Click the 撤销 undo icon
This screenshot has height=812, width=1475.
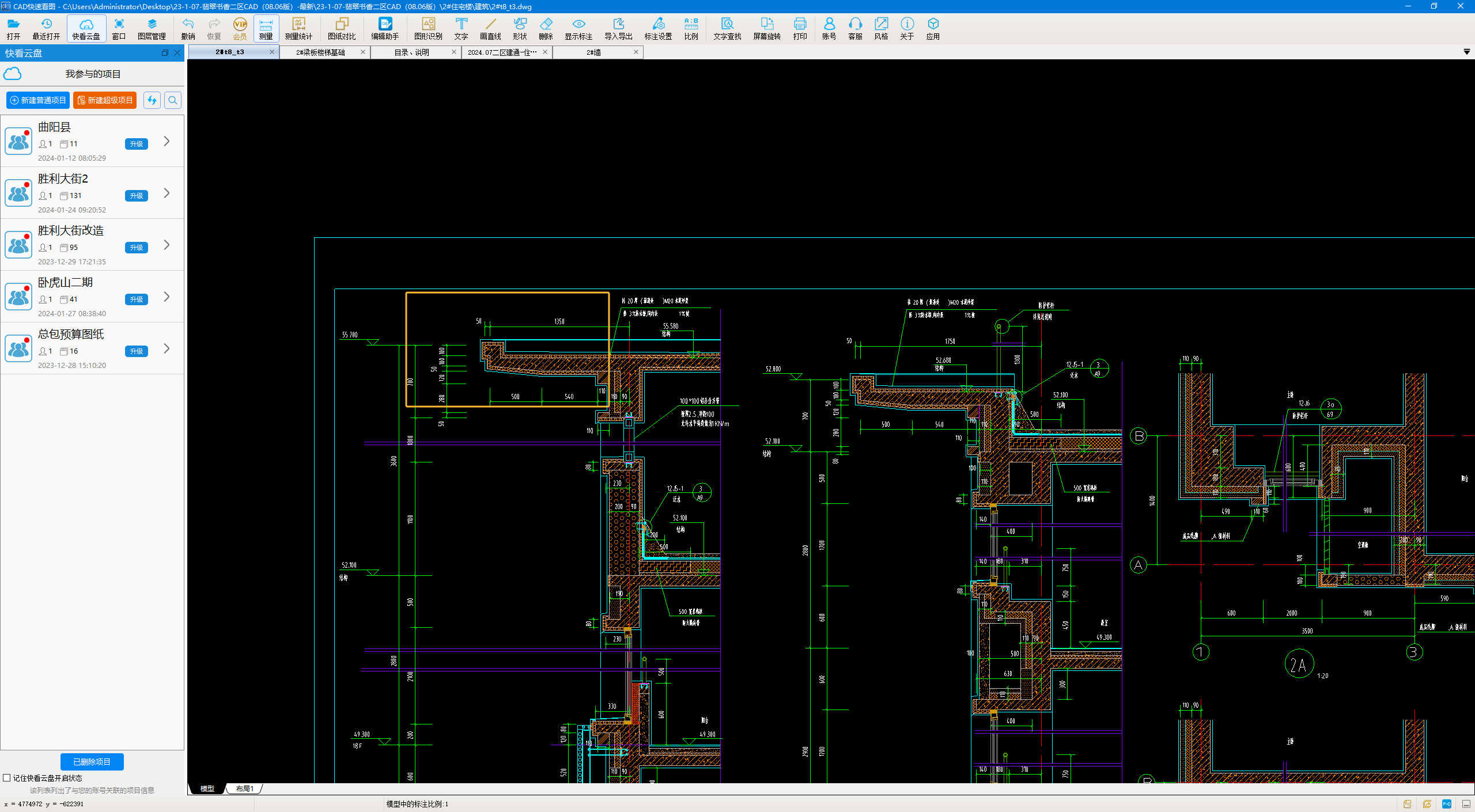click(x=188, y=28)
